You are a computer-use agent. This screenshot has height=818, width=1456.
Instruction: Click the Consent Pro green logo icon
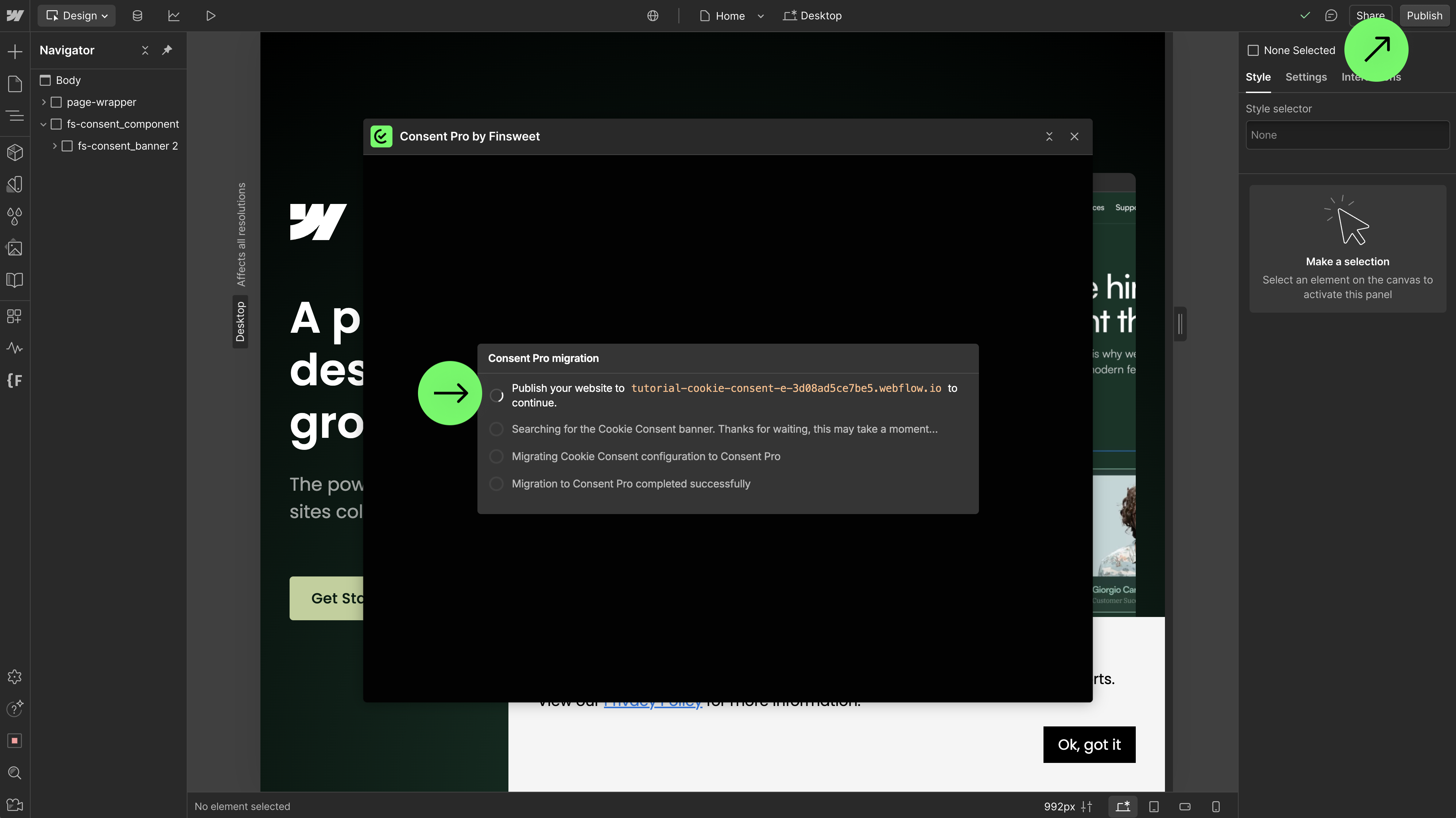(x=382, y=136)
